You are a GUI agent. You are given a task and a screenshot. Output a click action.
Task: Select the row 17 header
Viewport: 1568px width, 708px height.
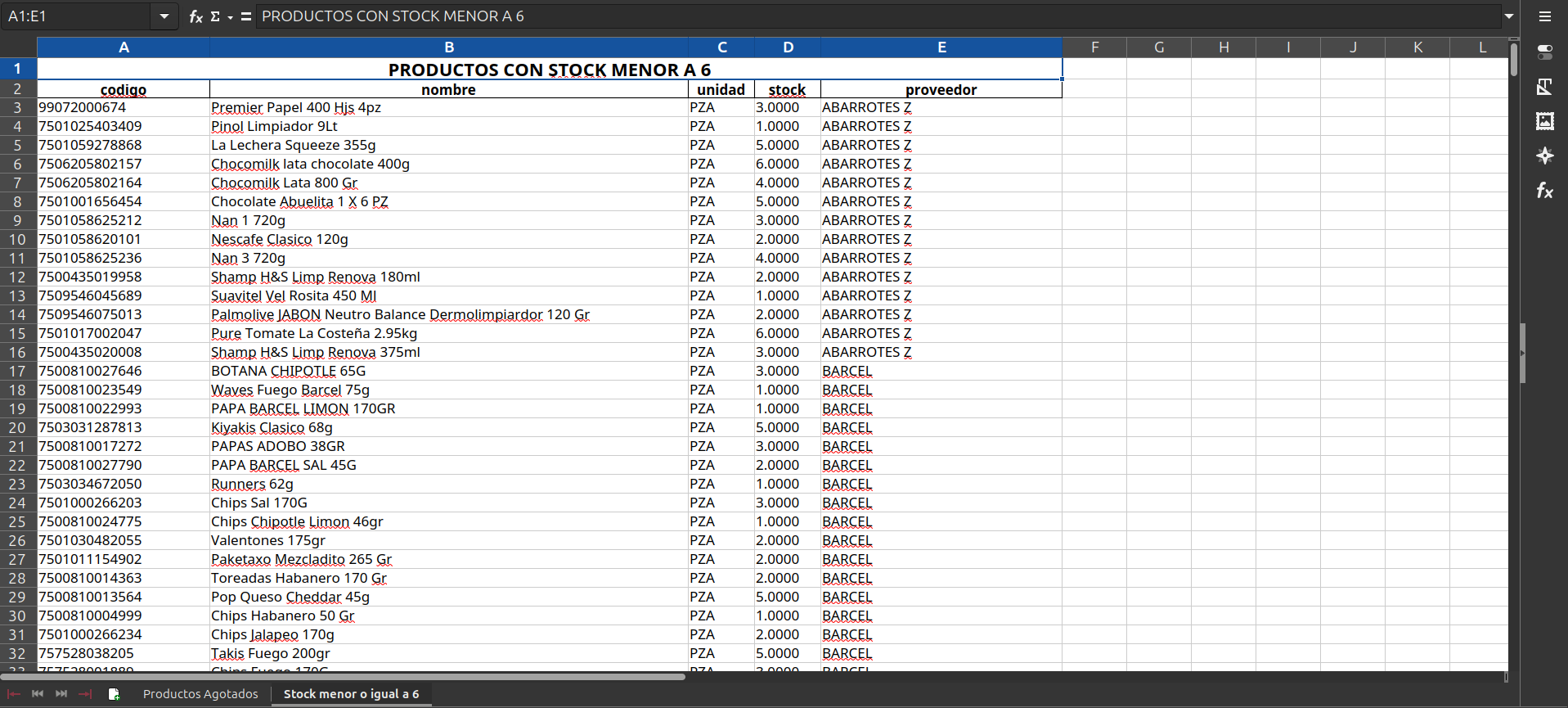click(x=17, y=372)
